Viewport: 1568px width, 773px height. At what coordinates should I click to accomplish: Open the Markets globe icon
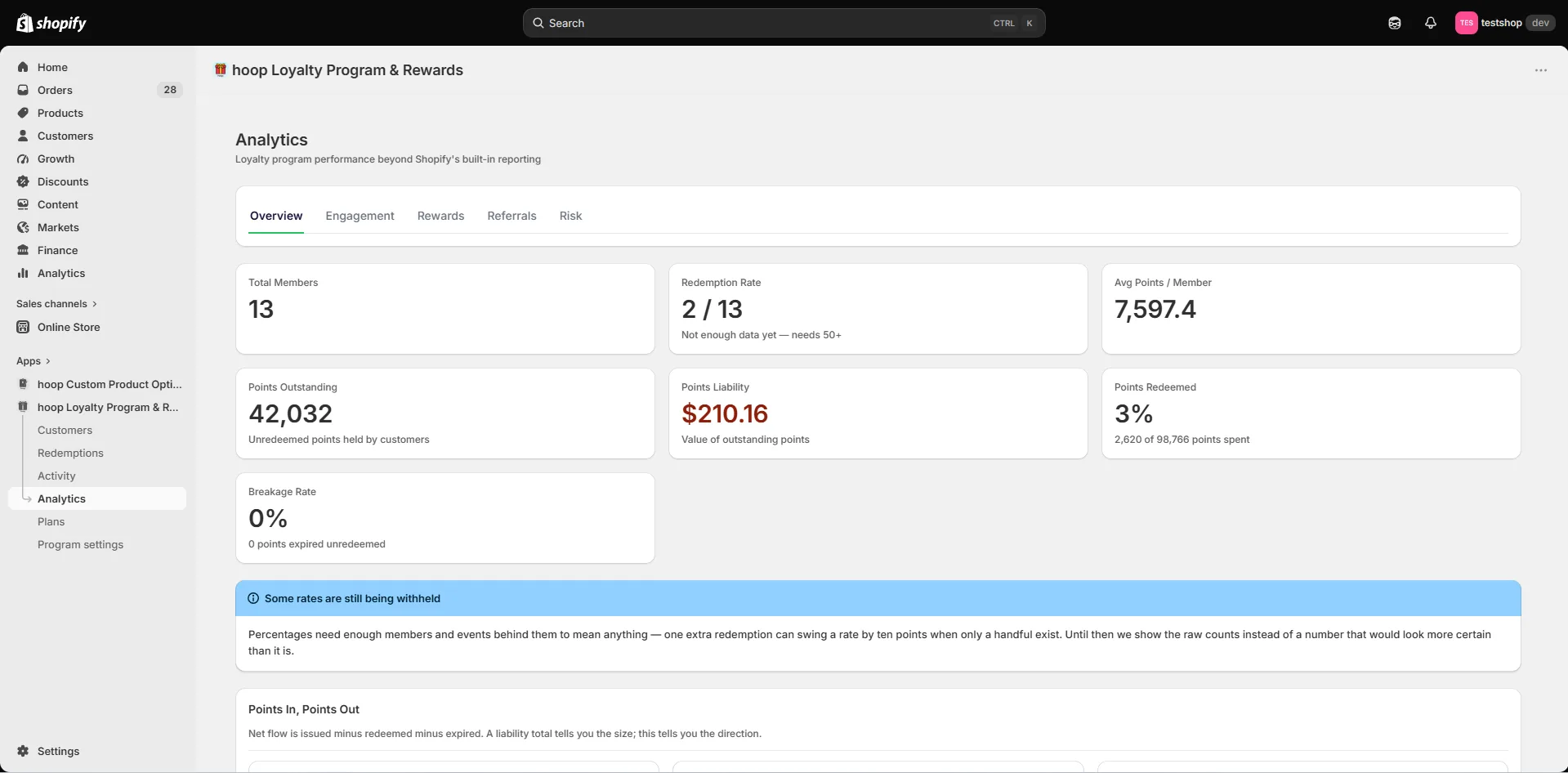click(x=23, y=227)
